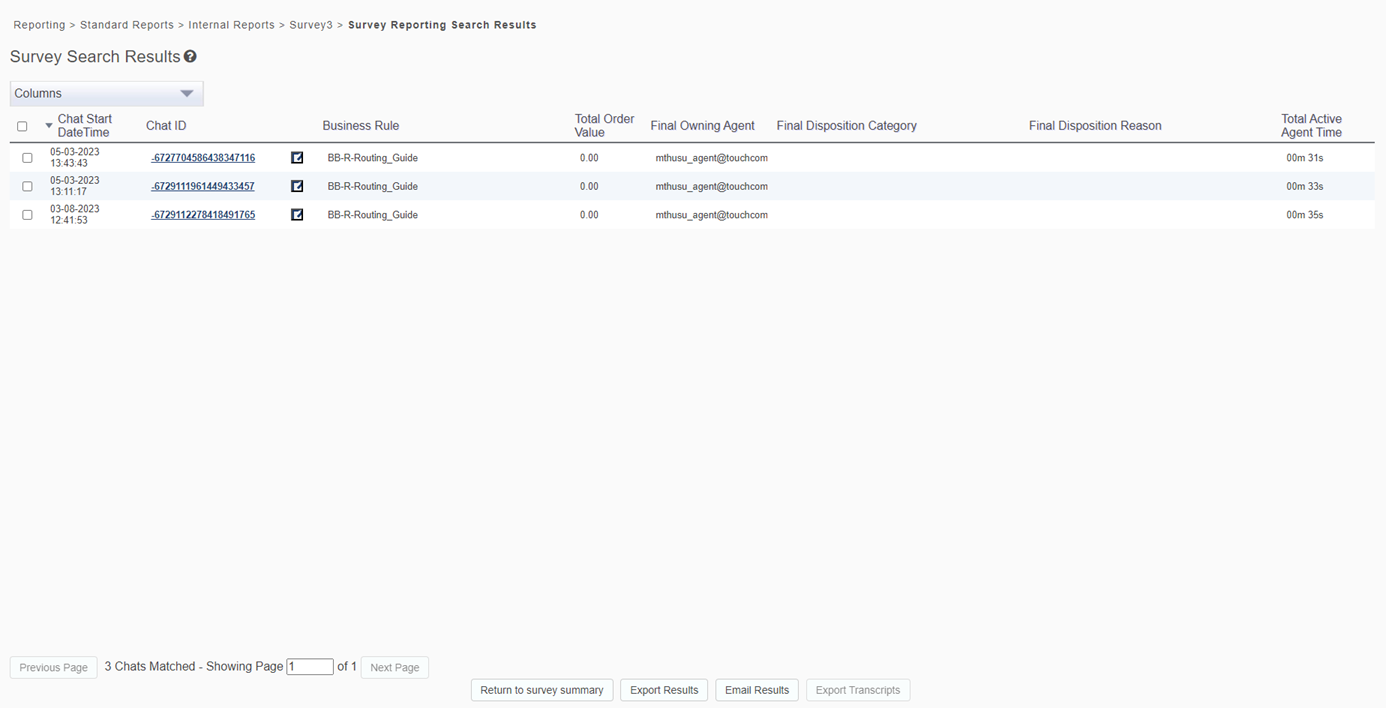
Task: Sort by Total Active Agent Time column header
Action: (x=1311, y=125)
